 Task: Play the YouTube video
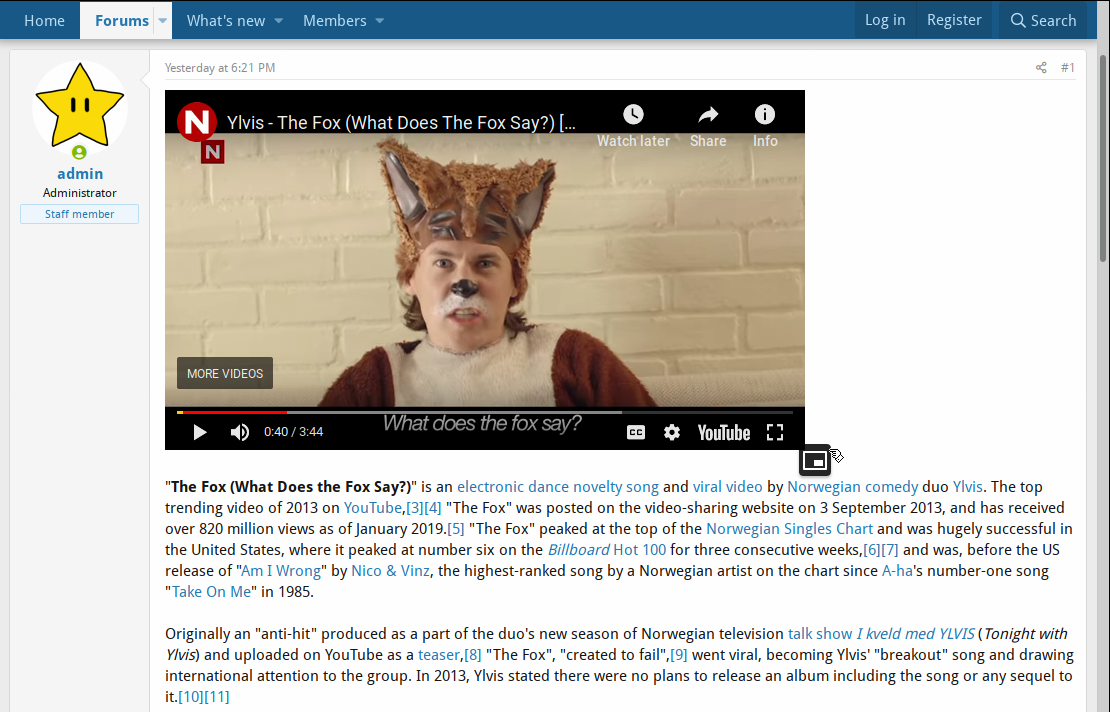(x=200, y=432)
